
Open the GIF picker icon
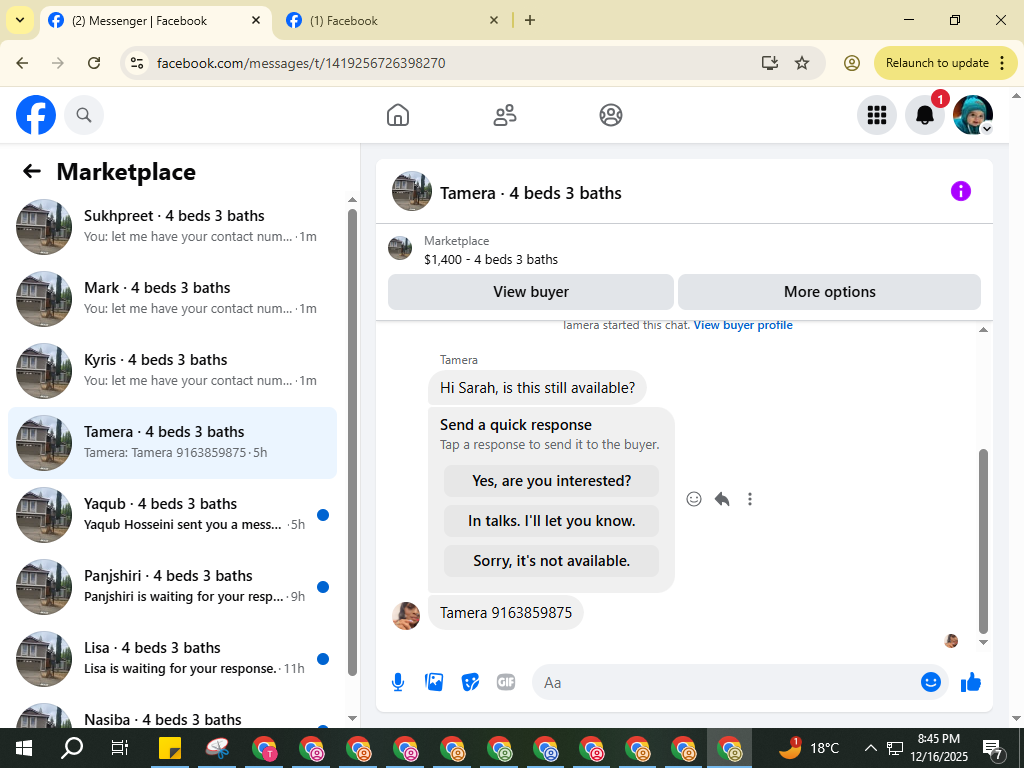pos(506,682)
